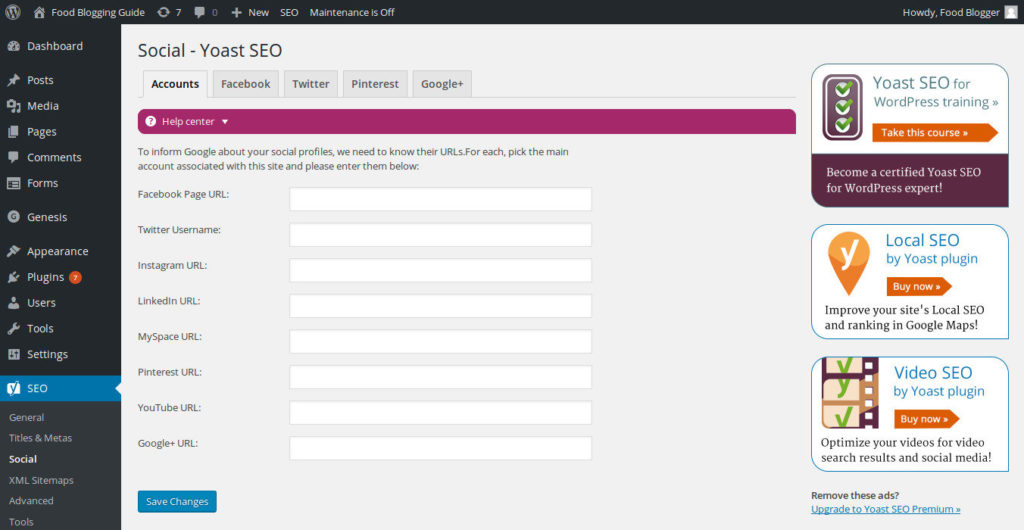
Task: Click the Video SEO by Yoast plugin title
Action: tap(939, 381)
